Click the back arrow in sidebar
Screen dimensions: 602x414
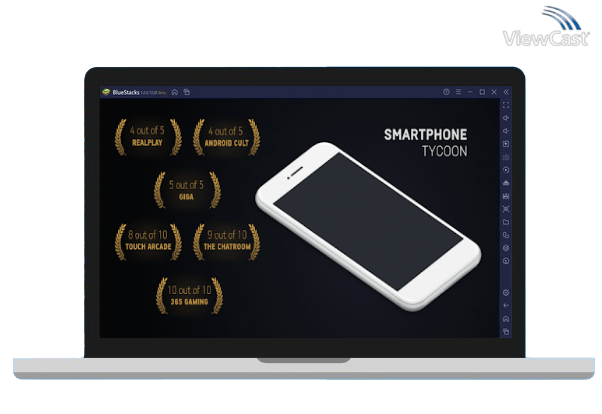pos(506,306)
